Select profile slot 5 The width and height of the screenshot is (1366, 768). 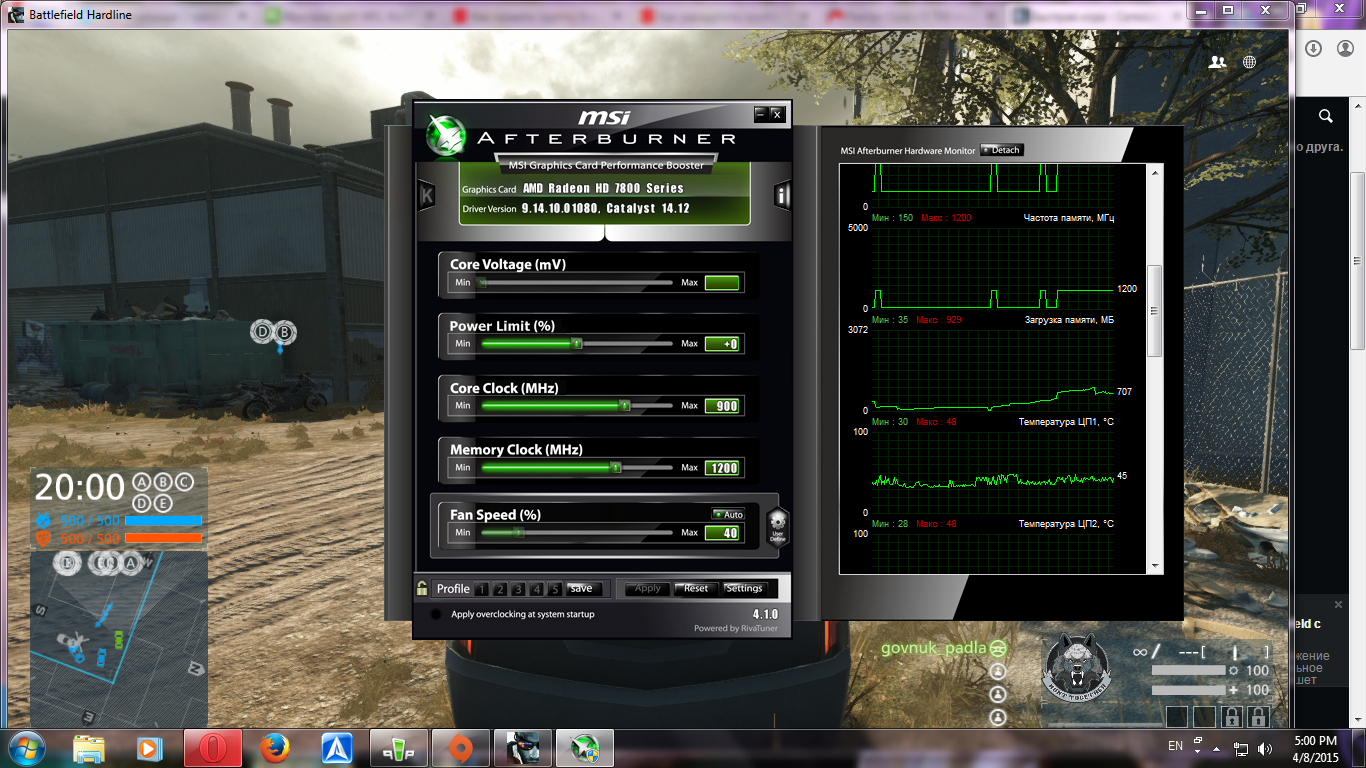point(556,589)
